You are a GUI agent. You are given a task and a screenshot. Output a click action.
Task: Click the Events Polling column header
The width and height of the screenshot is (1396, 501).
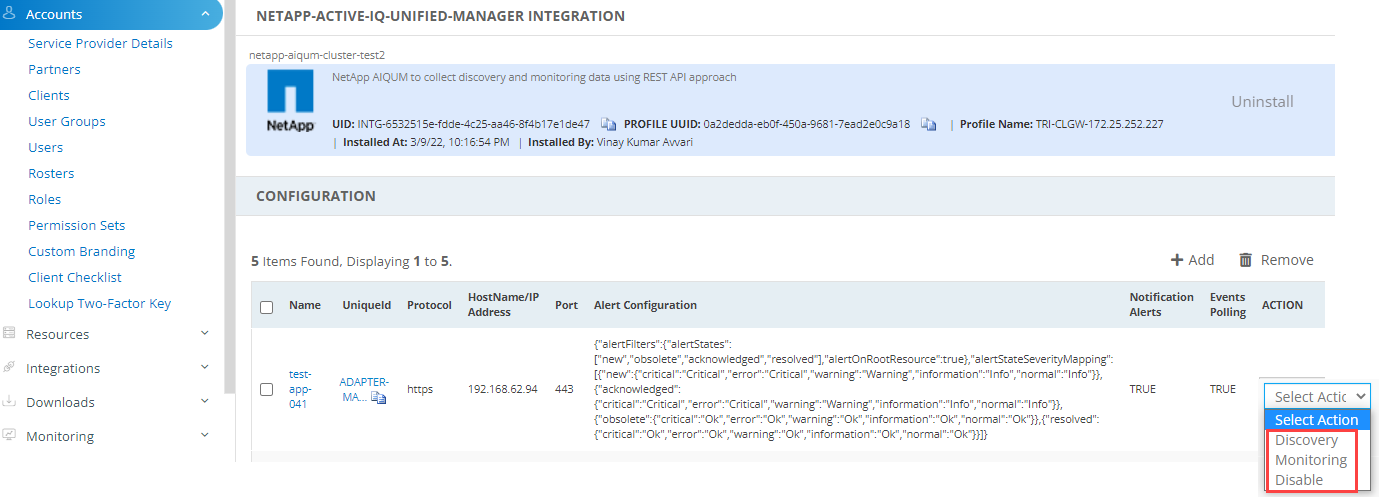click(1228, 304)
